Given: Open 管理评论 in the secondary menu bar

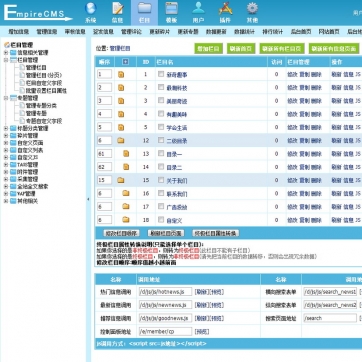Looking at the screenshot, I should 131,32.
